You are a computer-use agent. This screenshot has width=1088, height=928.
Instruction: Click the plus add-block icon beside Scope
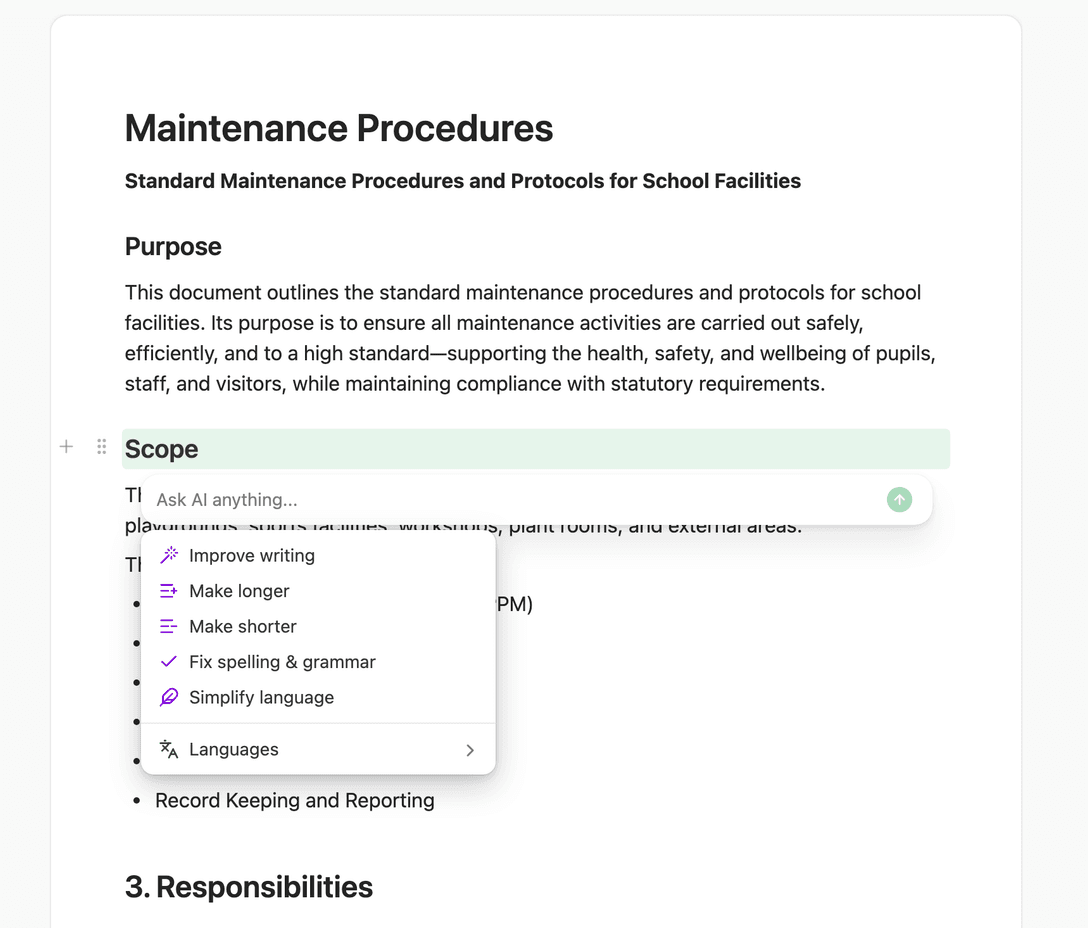coord(67,446)
